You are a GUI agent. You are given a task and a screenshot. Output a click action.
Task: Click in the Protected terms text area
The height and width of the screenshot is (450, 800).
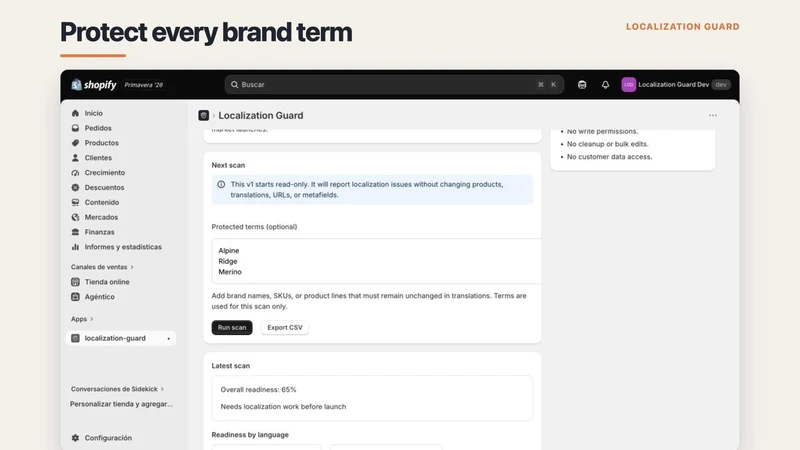pyautogui.click(x=377, y=261)
